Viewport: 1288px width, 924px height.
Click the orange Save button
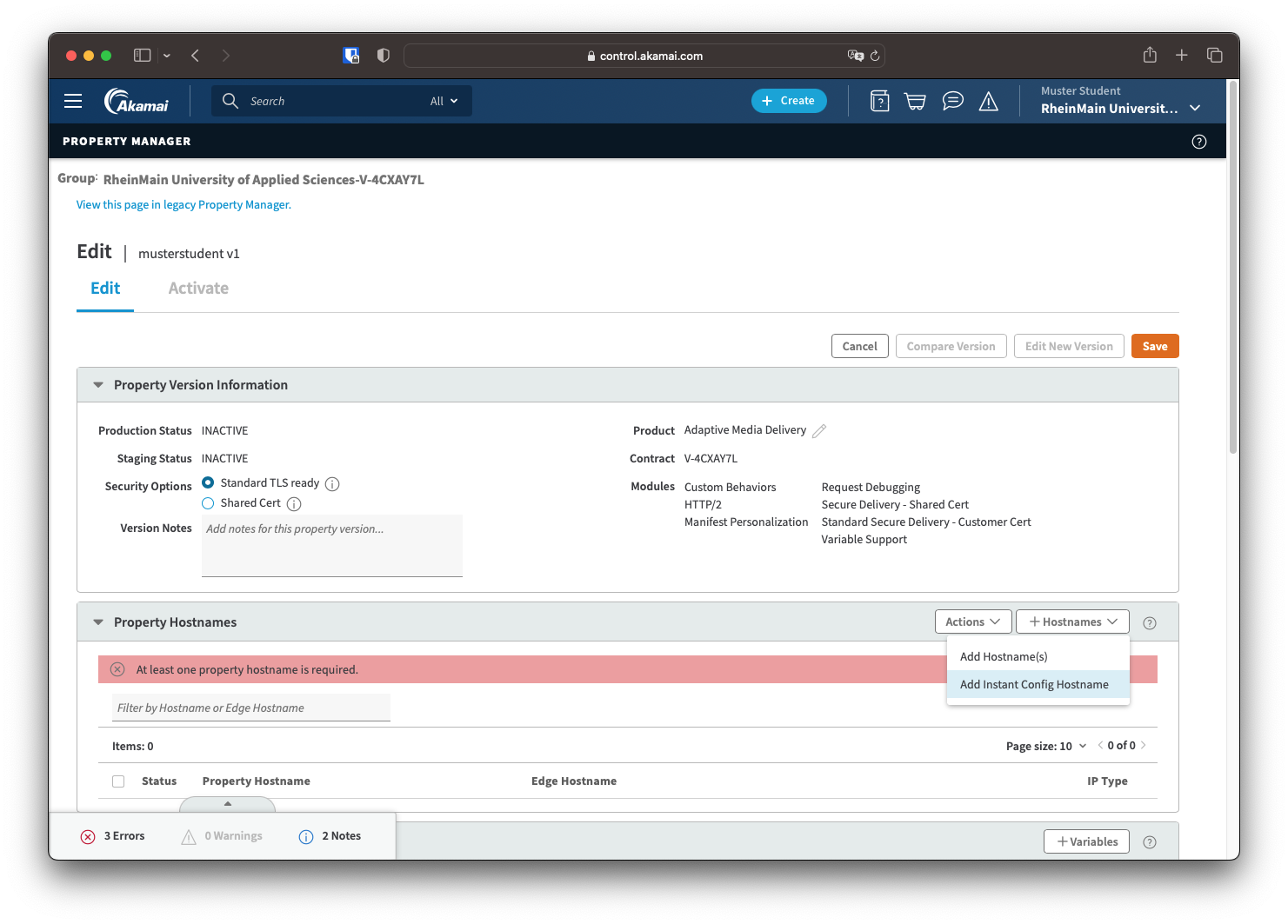1155,346
